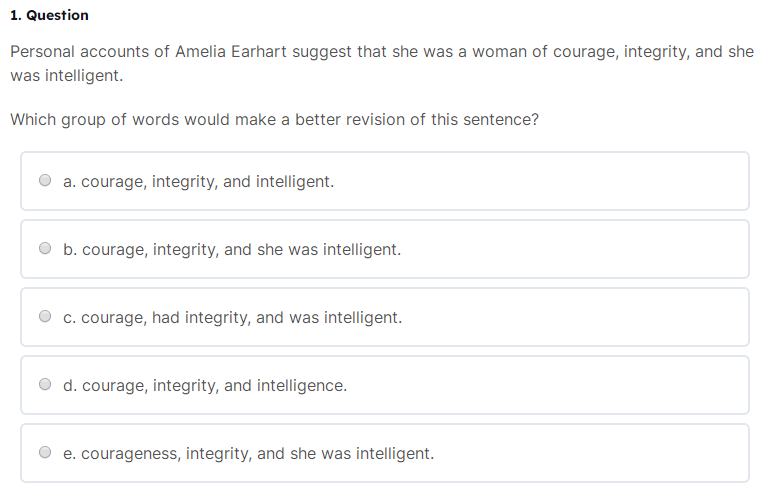
Task: Click text 'courageness, integrity, and she was intelligent.'
Action: click(x=258, y=453)
